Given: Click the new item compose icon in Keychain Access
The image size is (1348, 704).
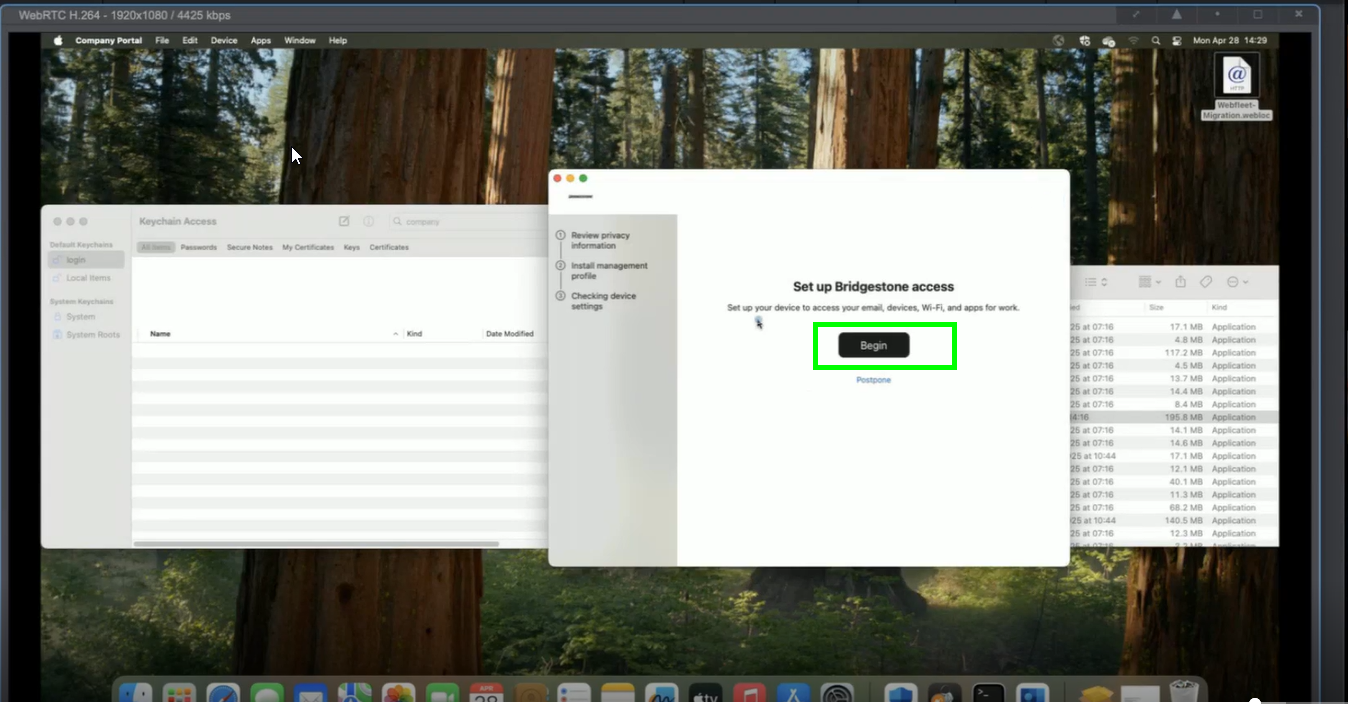Looking at the screenshot, I should pos(344,221).
